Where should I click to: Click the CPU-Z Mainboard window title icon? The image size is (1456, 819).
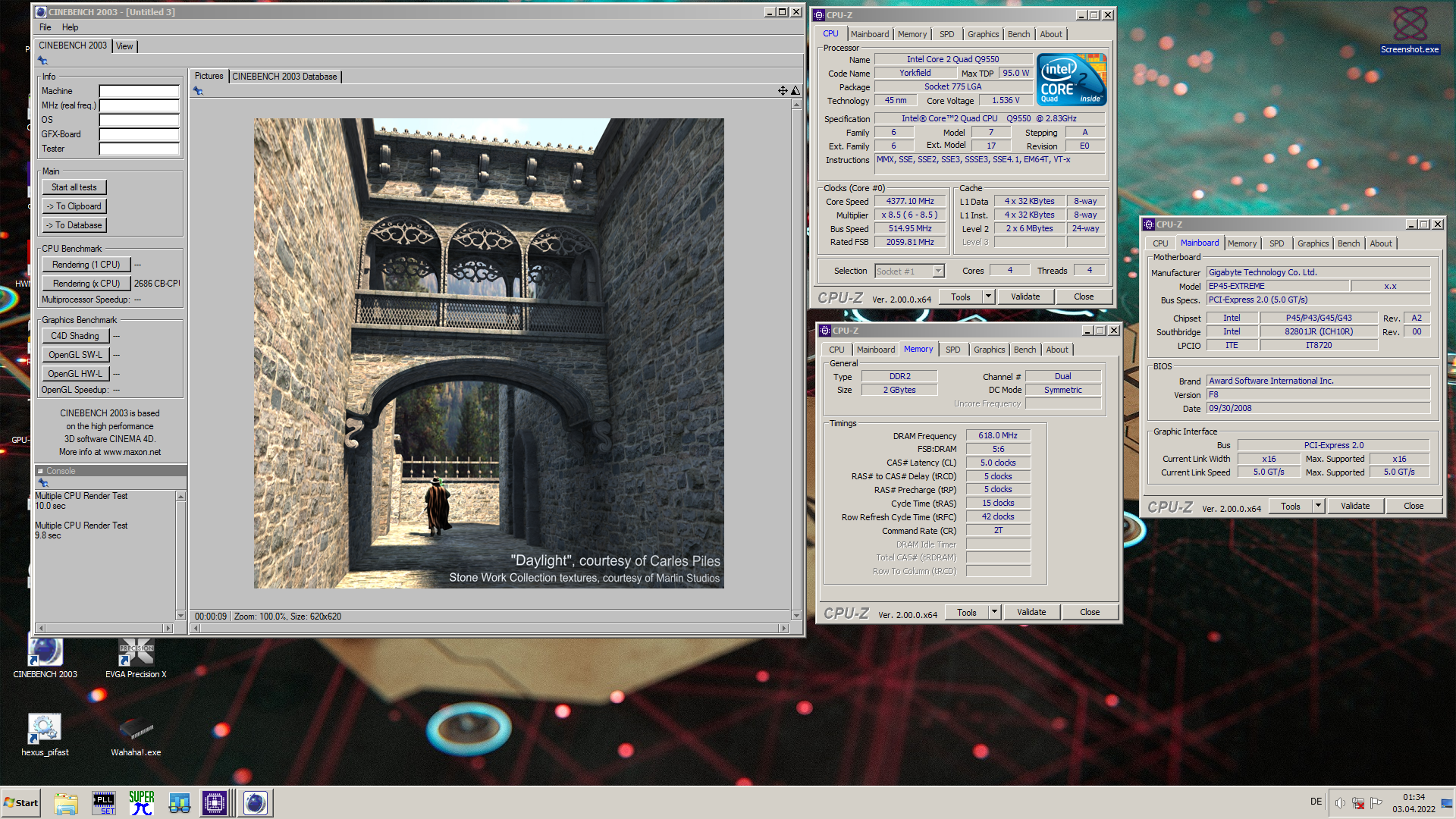(1149, 224)
